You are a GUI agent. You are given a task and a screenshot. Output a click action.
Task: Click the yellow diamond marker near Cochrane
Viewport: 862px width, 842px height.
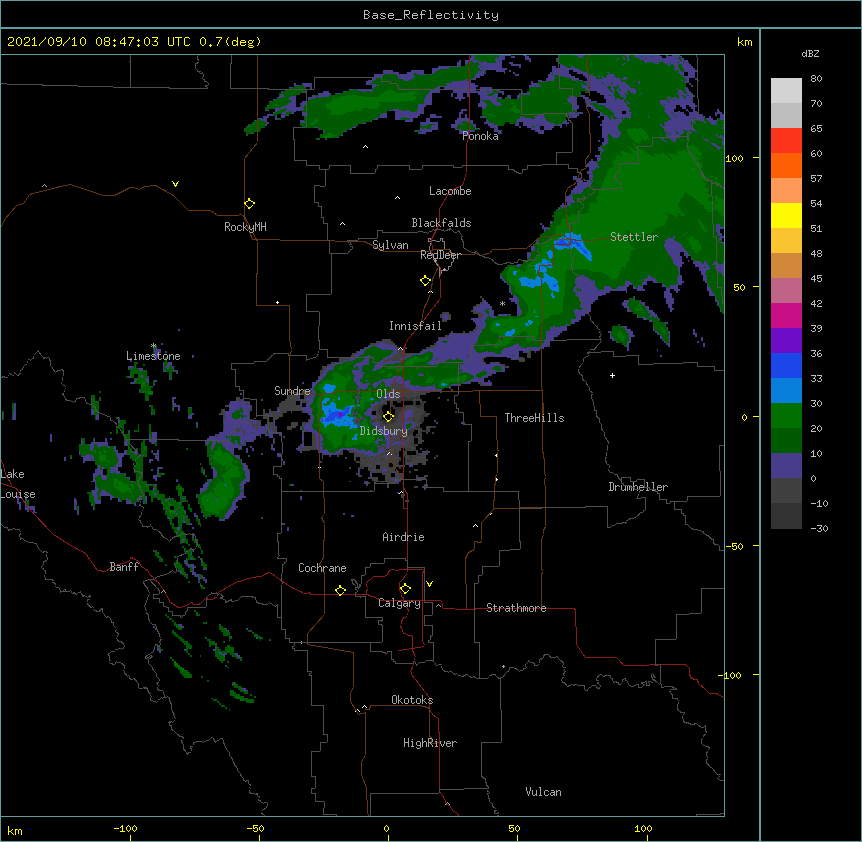click(340, 590)
